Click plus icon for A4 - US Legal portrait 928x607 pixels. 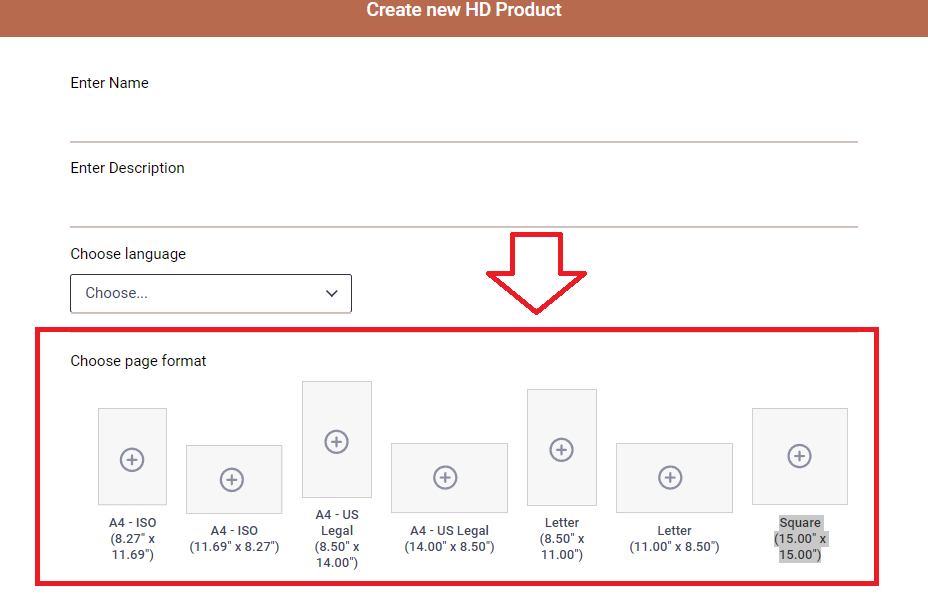337,441
